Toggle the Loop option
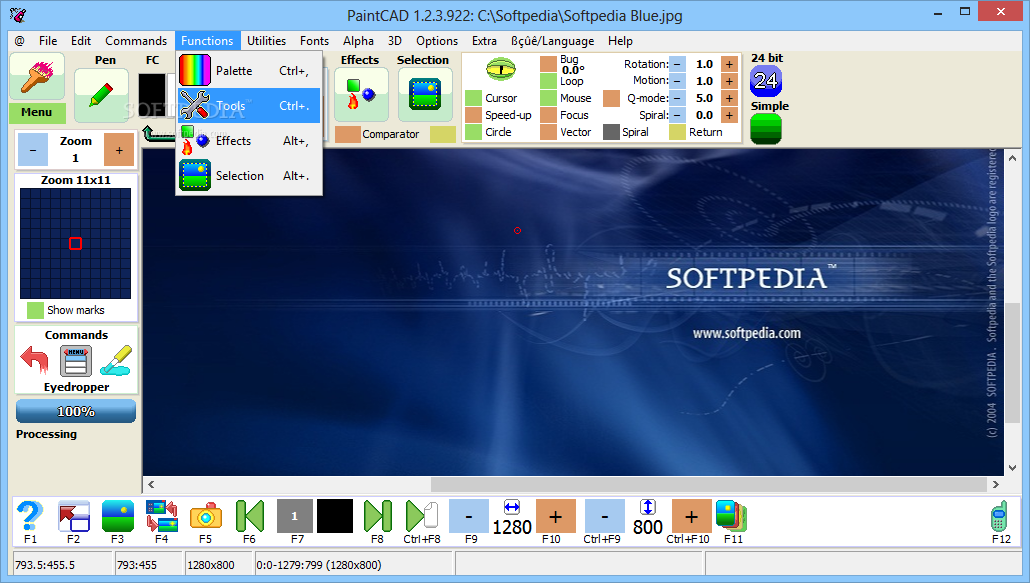This screenshot has width=1030, height=583. pos(549,81)
